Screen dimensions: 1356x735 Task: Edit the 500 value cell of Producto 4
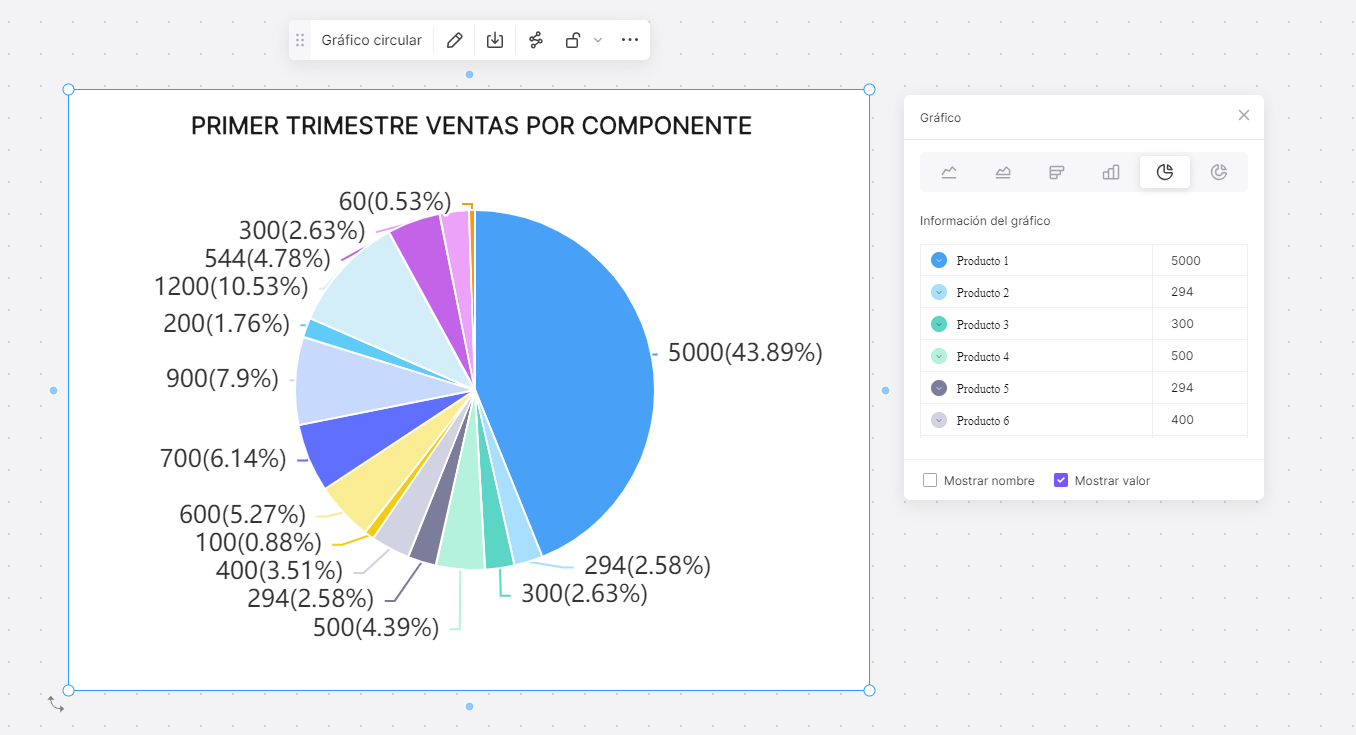click(1200, 356)
